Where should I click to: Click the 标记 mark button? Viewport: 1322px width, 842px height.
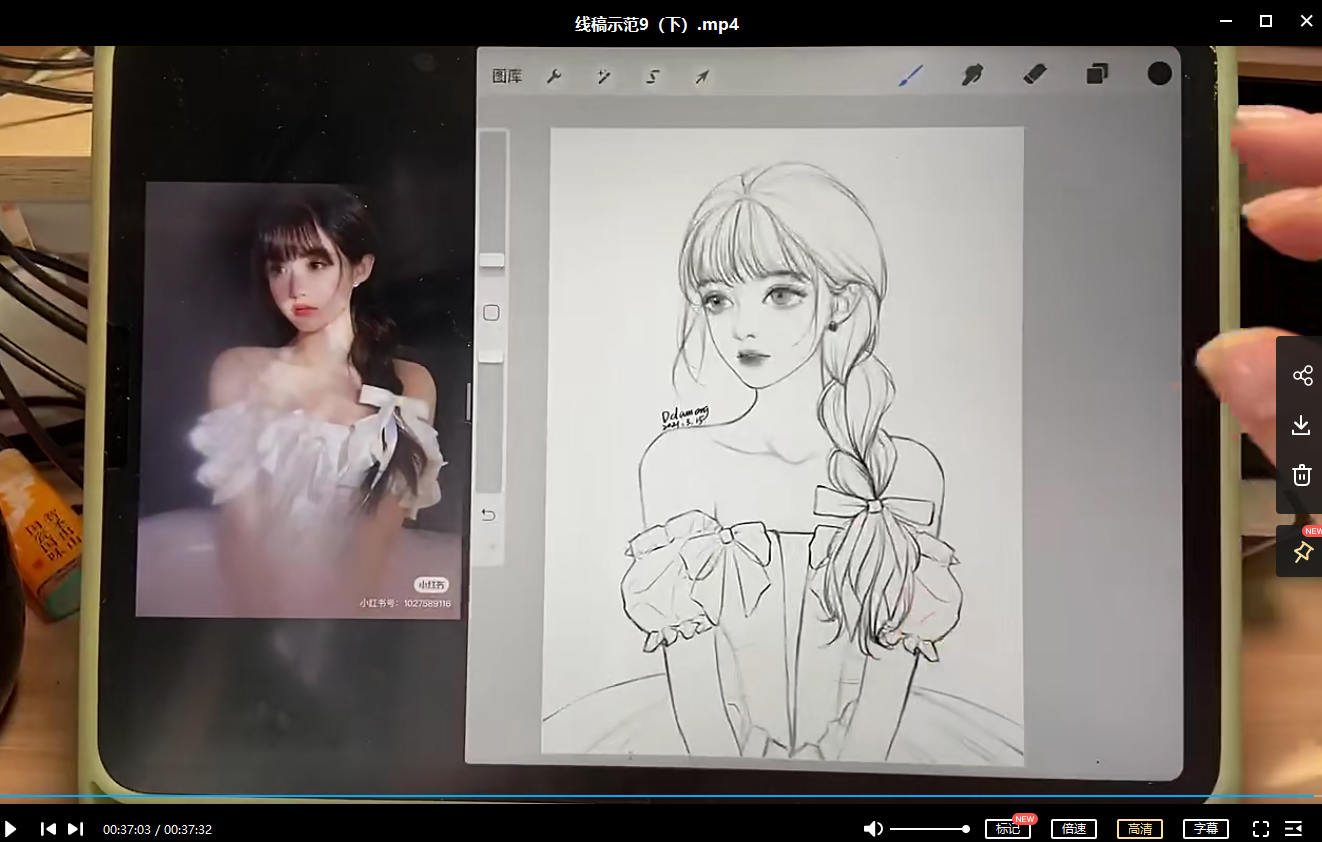click(1007, 829)
